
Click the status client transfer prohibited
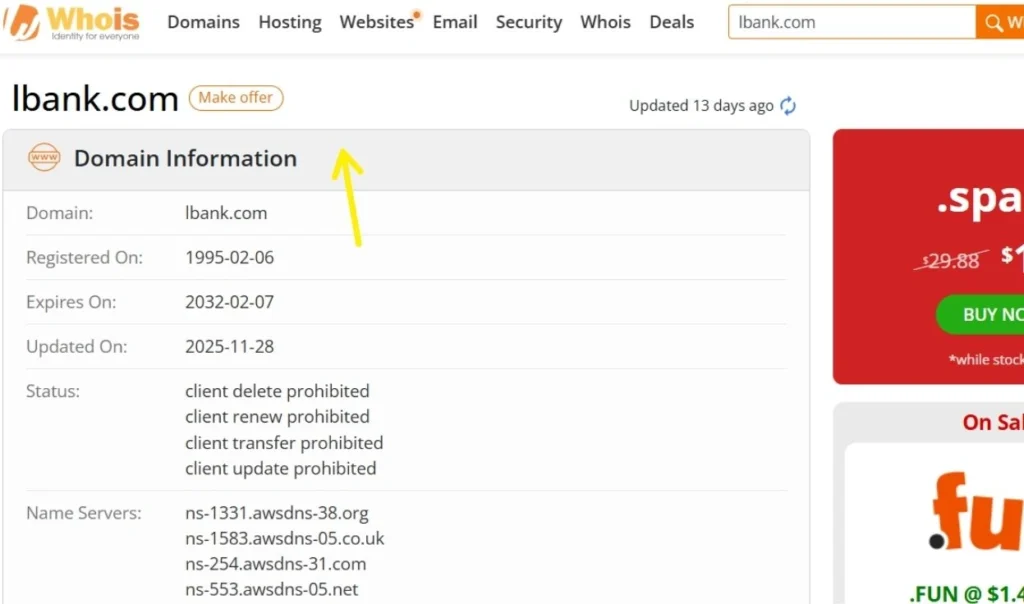(x=284, y=443)
